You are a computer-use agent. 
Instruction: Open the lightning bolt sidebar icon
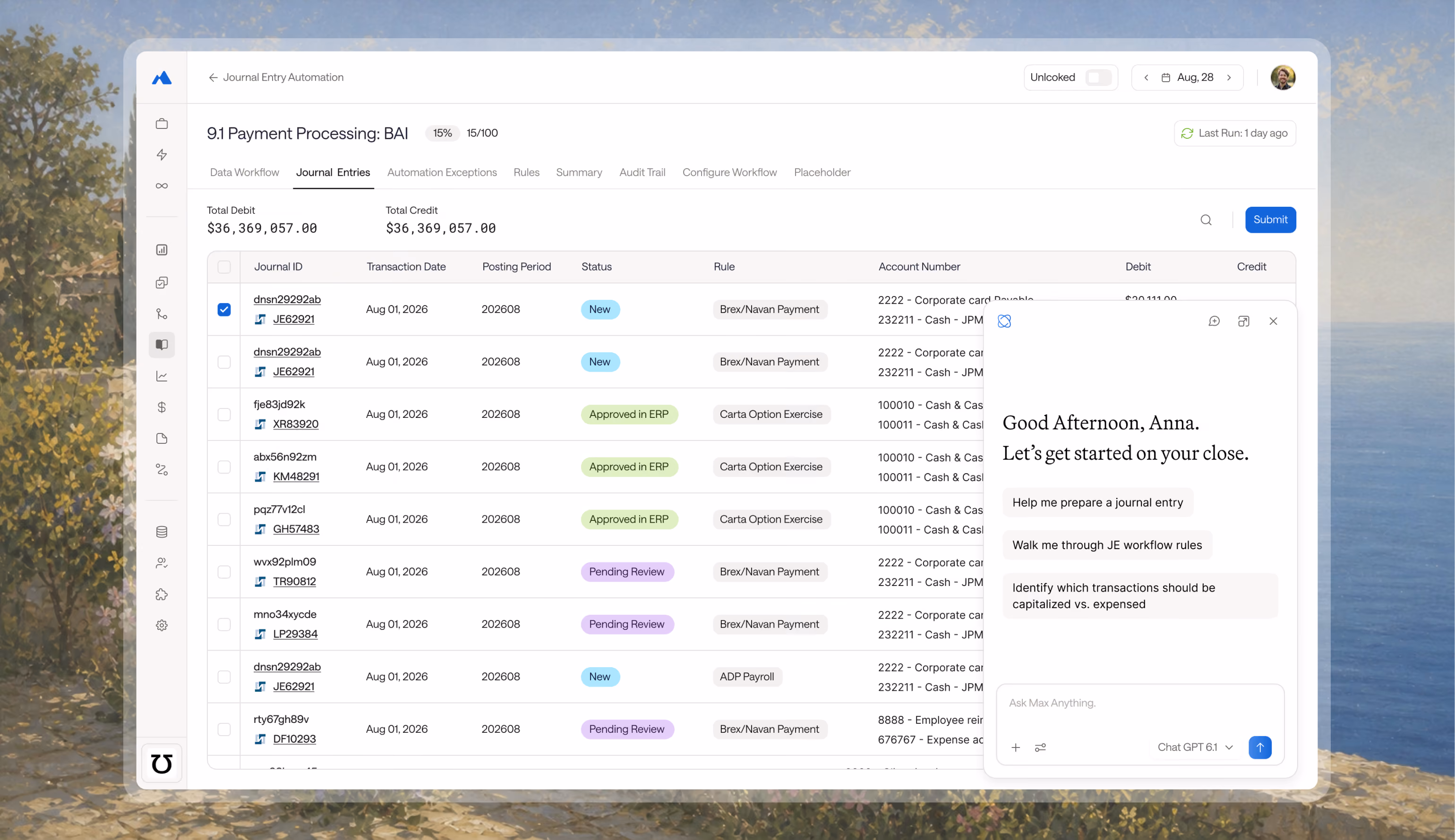click(162, 154)
